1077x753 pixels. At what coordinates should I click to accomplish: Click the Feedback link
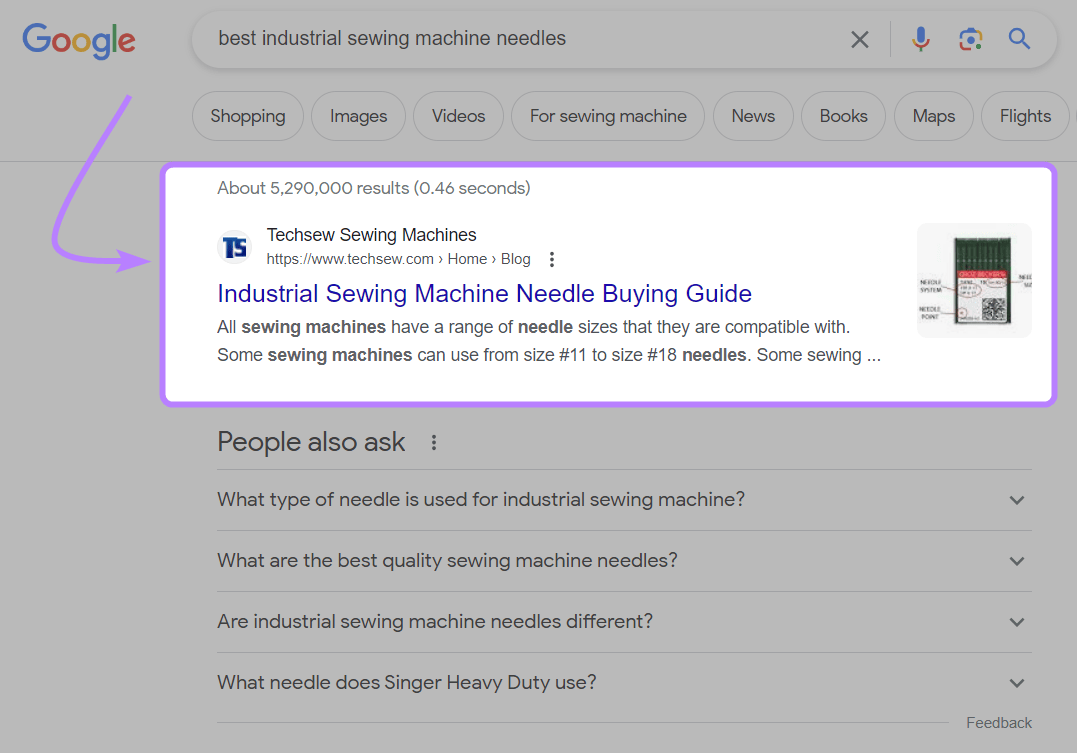point(998,722)
